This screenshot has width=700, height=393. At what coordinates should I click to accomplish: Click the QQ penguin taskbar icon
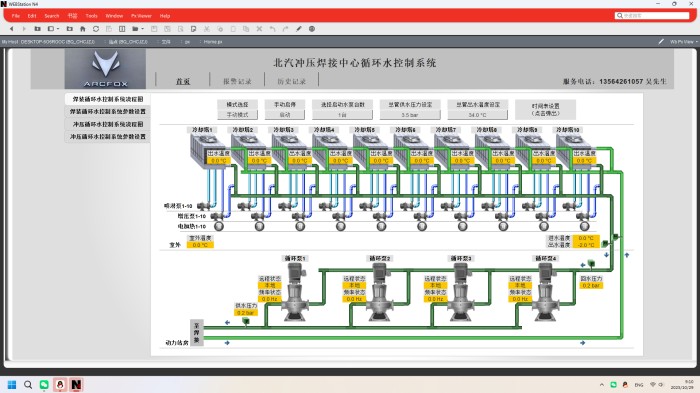pyautogui.click(x=60, y=385)
